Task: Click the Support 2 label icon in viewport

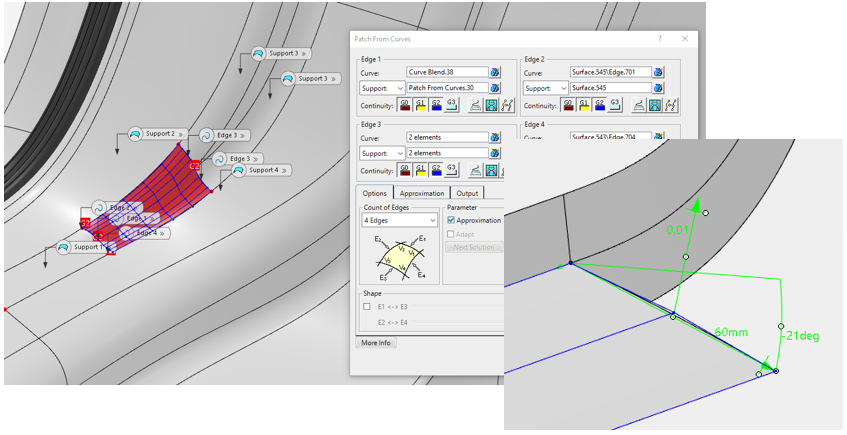Action: pyautogui.click(x=136, y=134)
